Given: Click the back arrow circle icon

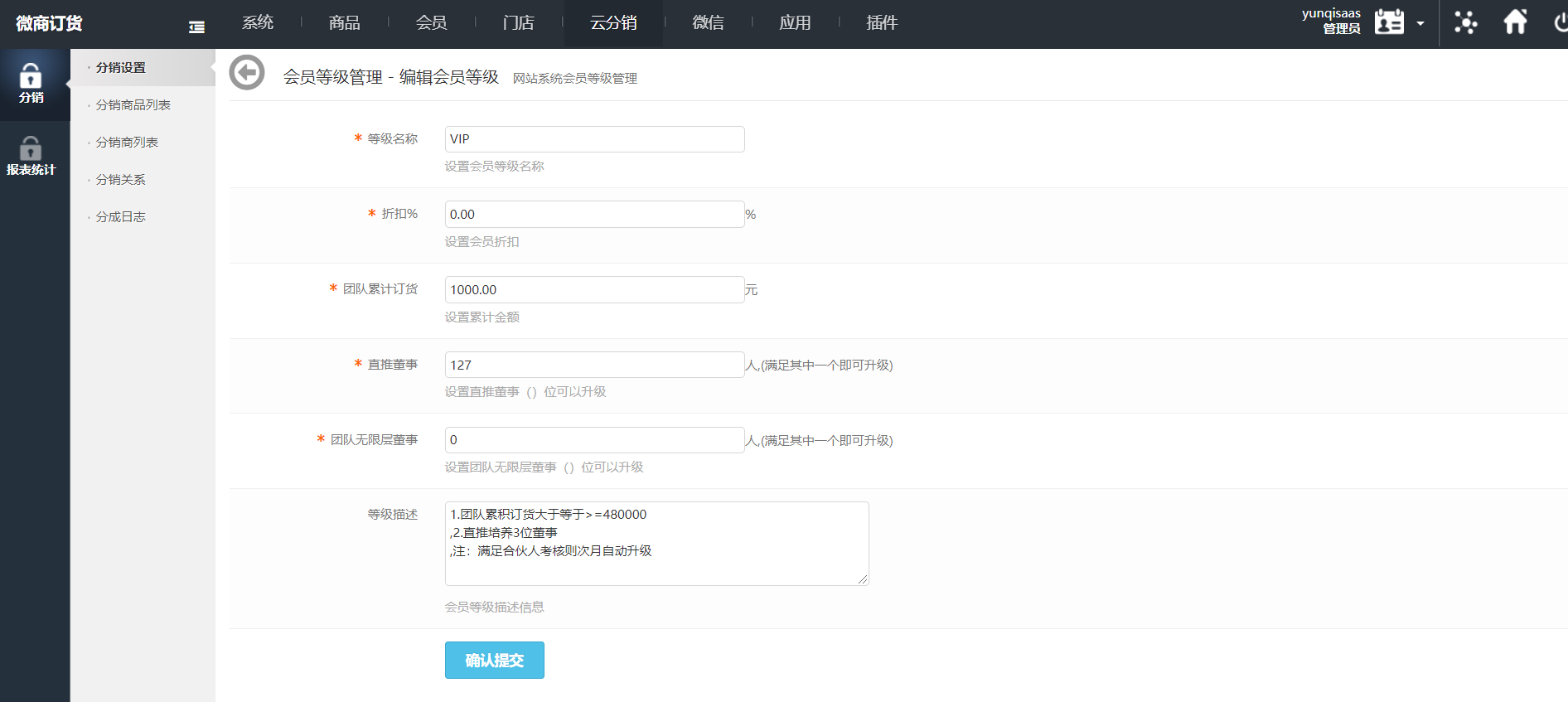Looking at the screenshot, I should tap(247, 73).
